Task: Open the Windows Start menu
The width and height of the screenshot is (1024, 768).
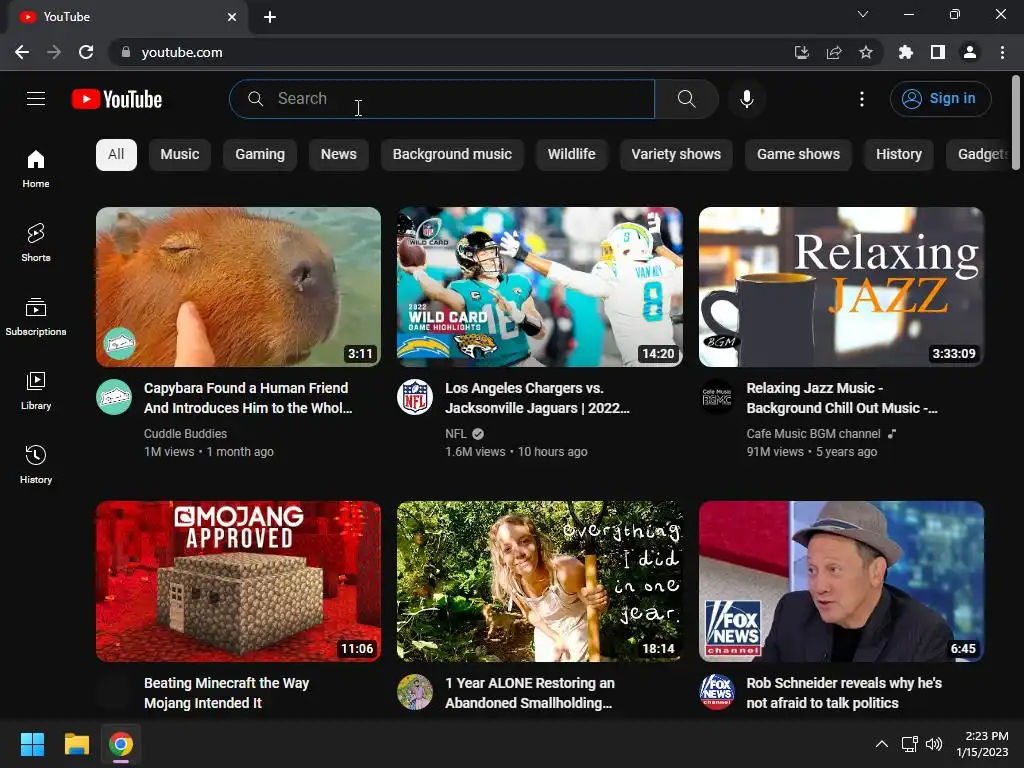Action: [x=32, y=744]
